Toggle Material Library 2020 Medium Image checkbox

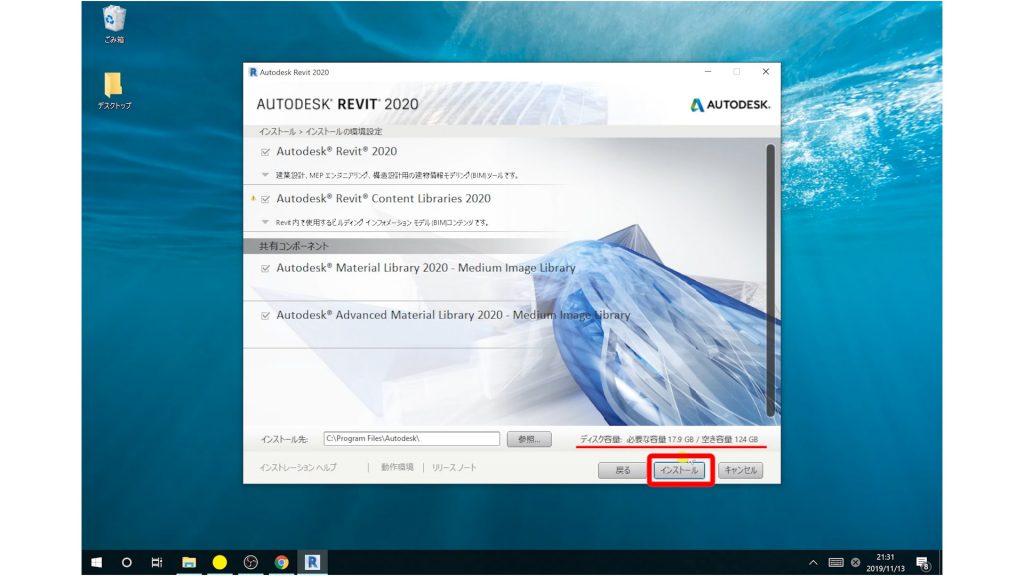pos(265,268)
